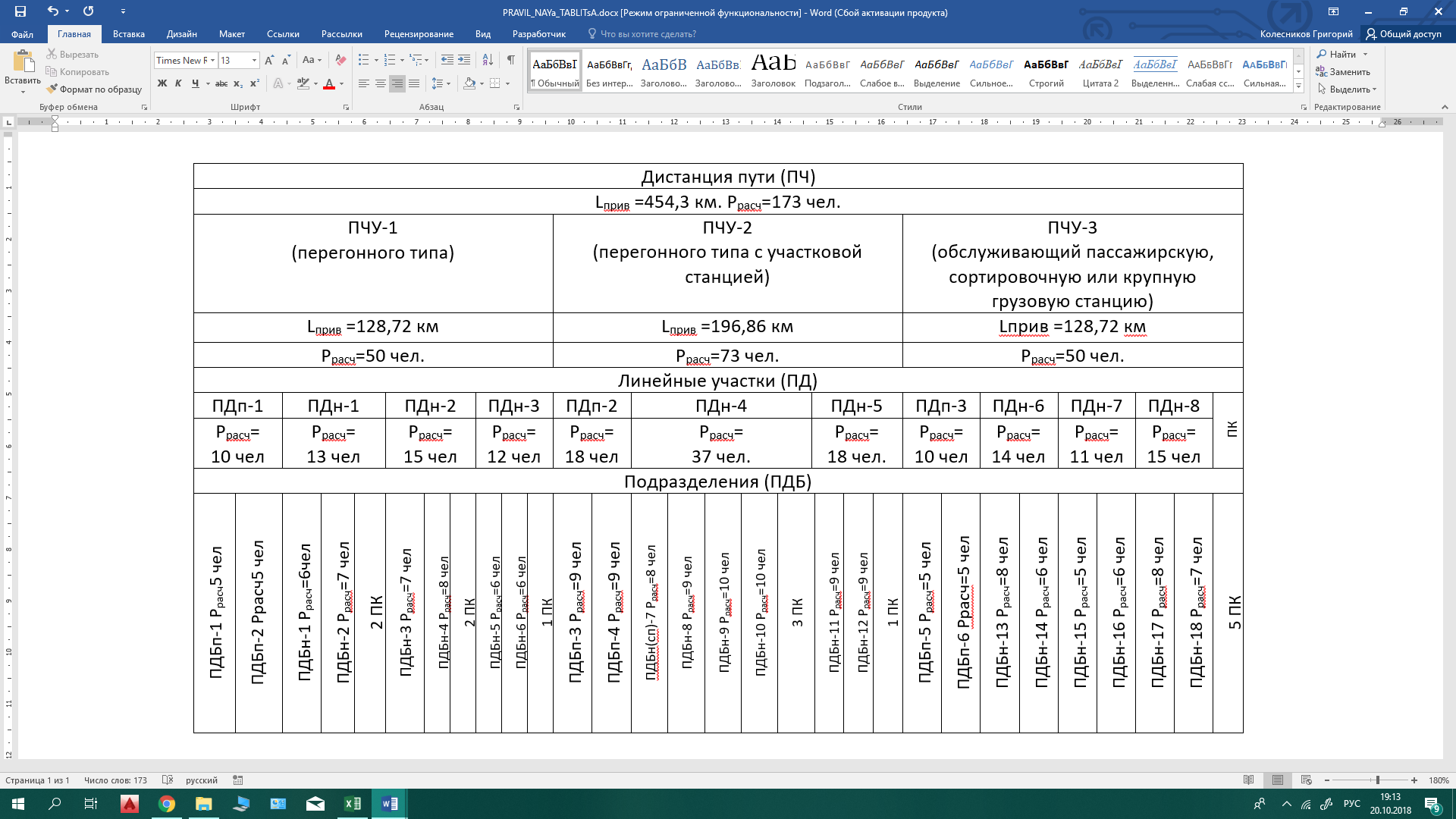Switch to the Дизайн tab
The width and height of the screenshot is (1456, 819).
182,34
